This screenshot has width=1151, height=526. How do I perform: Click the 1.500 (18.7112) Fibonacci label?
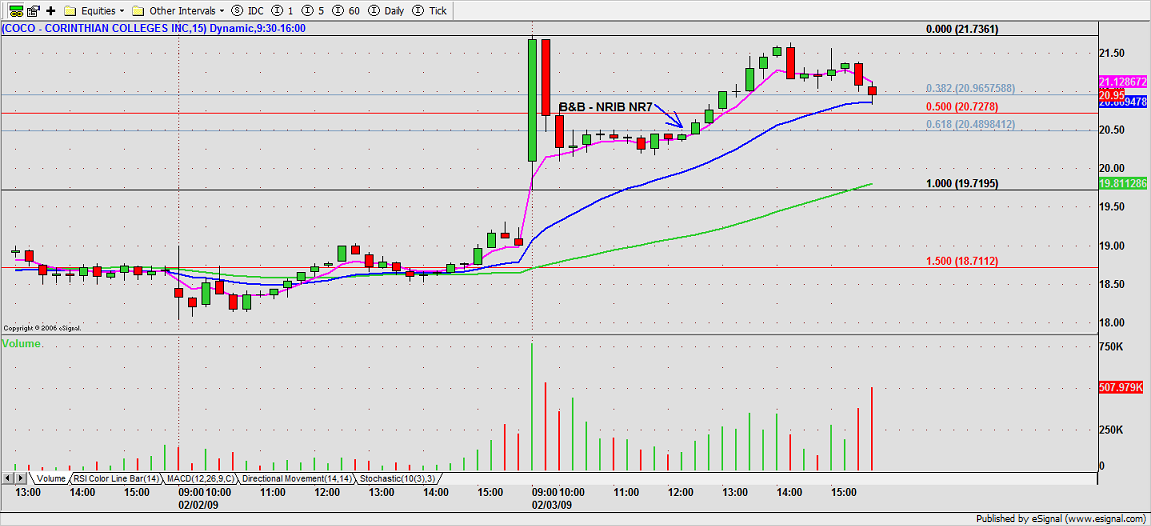(962, 260)
